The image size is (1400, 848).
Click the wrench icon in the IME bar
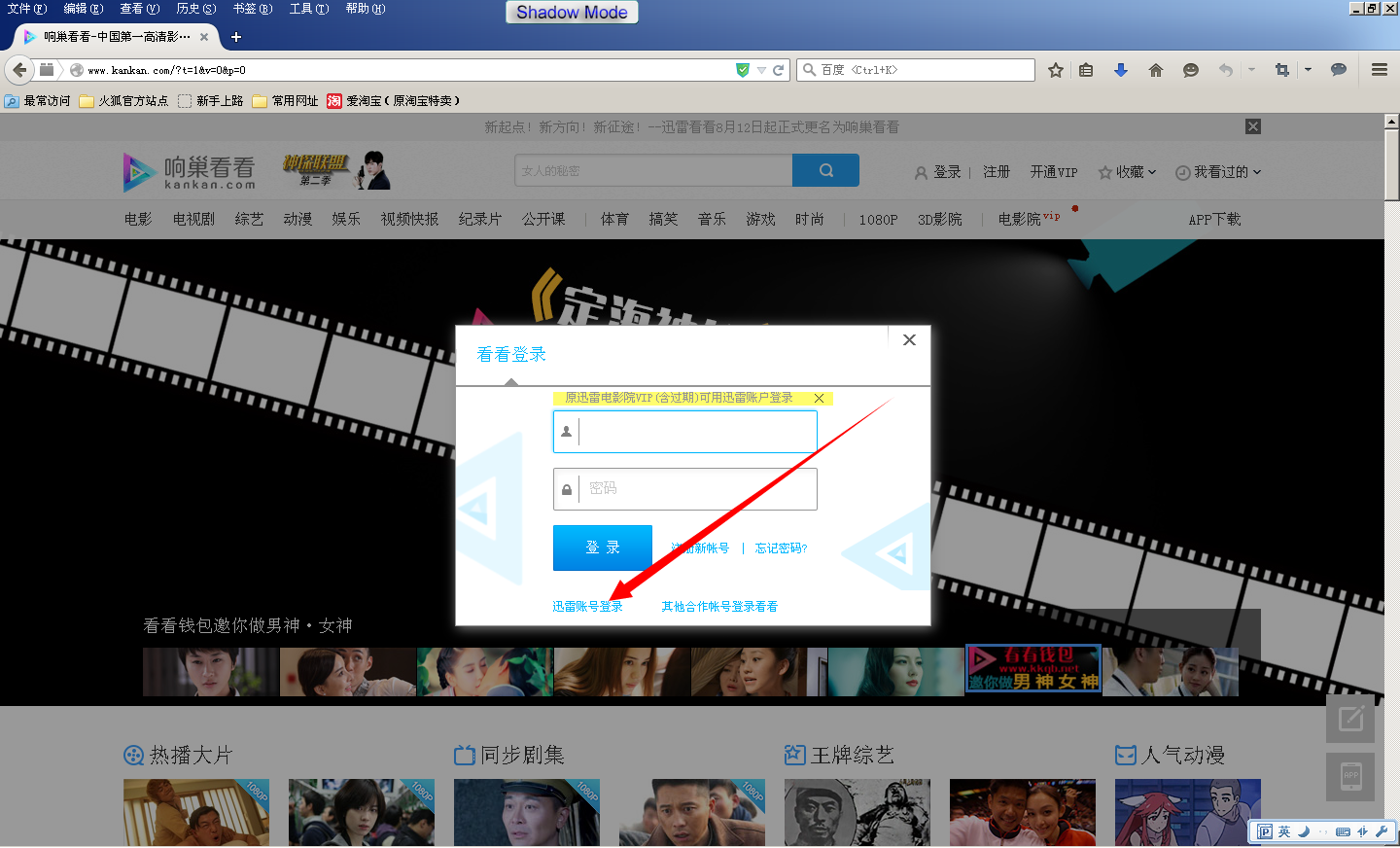click(1382, 831)
